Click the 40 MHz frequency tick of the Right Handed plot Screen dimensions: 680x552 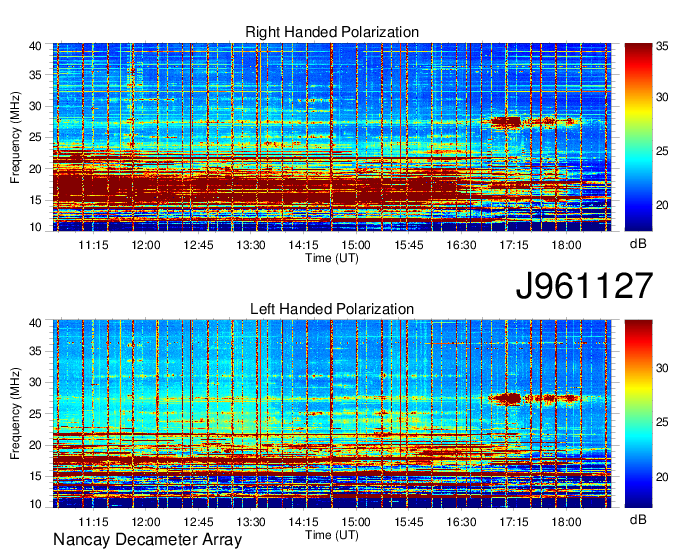[x=35, y=46]
